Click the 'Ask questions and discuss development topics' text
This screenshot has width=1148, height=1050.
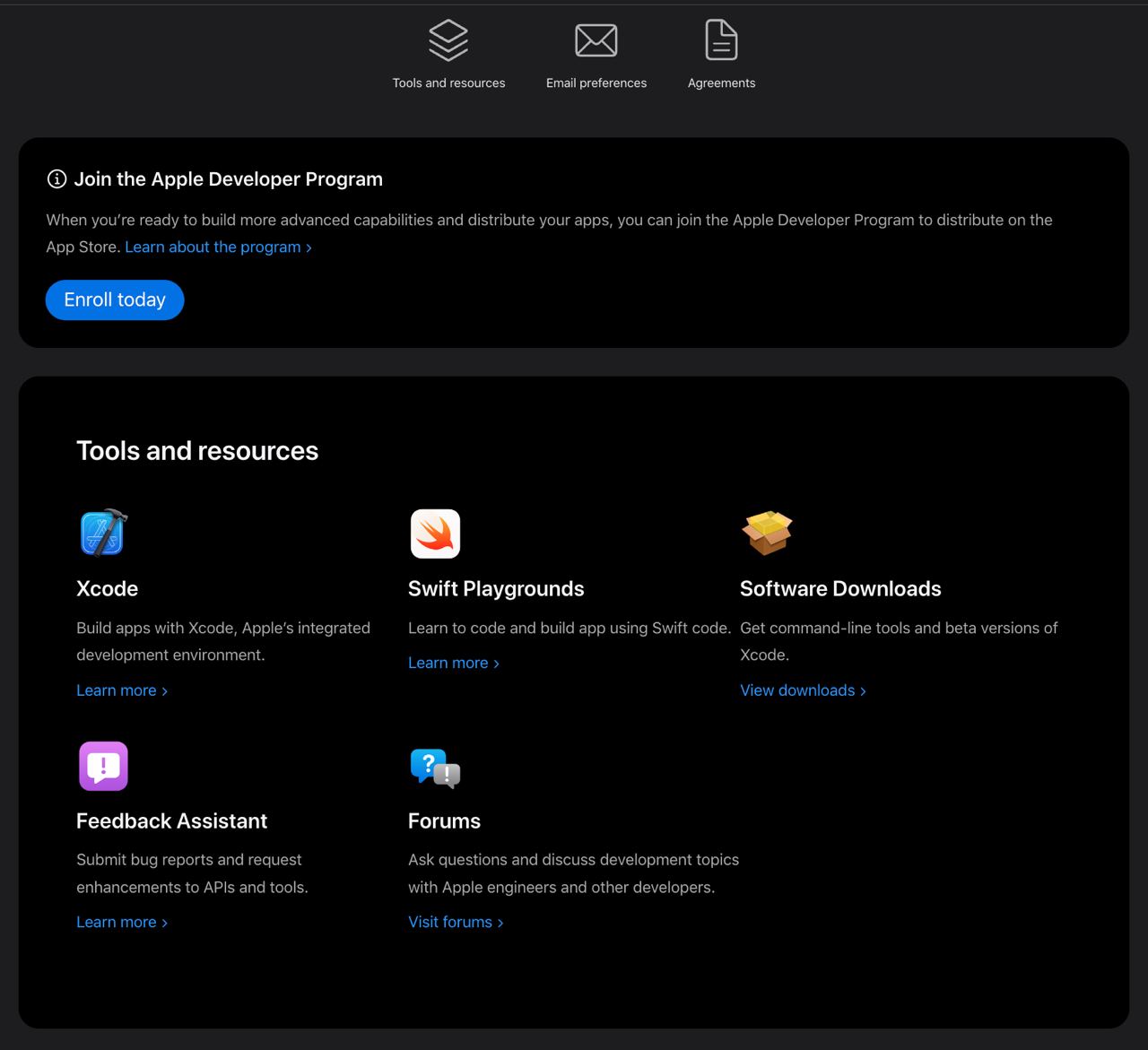coord(573,873)
